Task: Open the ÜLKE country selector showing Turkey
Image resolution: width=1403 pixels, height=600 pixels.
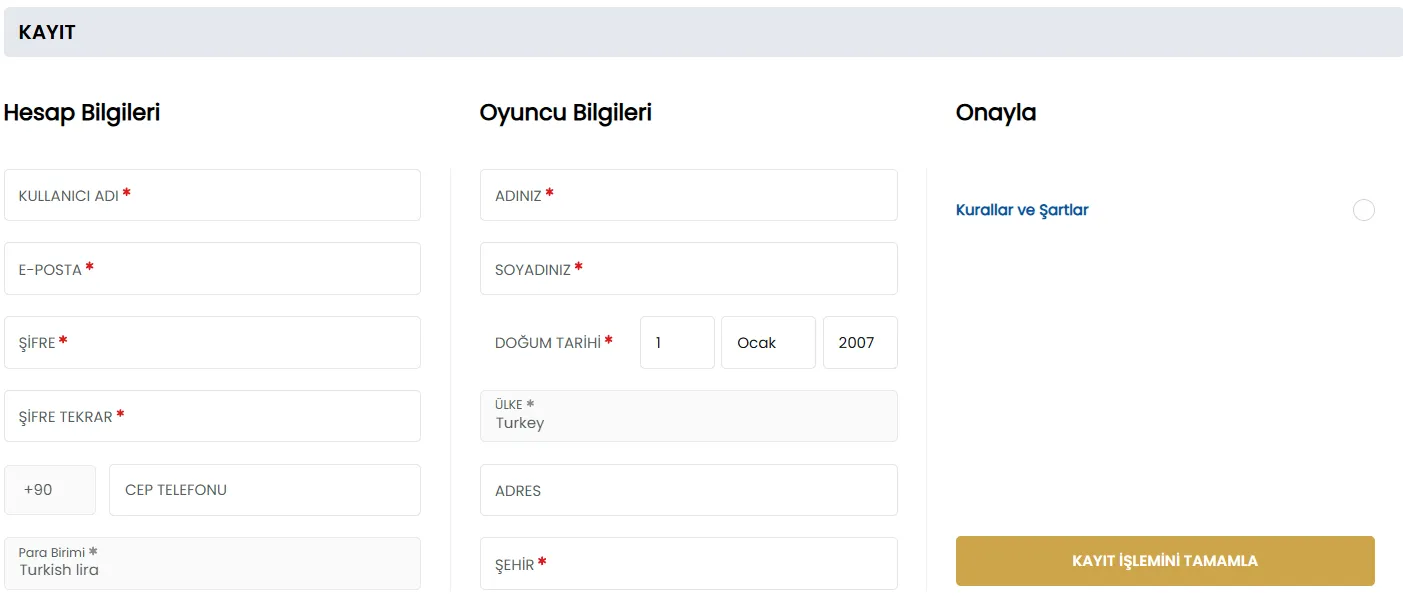Action: tap(688, 415)
